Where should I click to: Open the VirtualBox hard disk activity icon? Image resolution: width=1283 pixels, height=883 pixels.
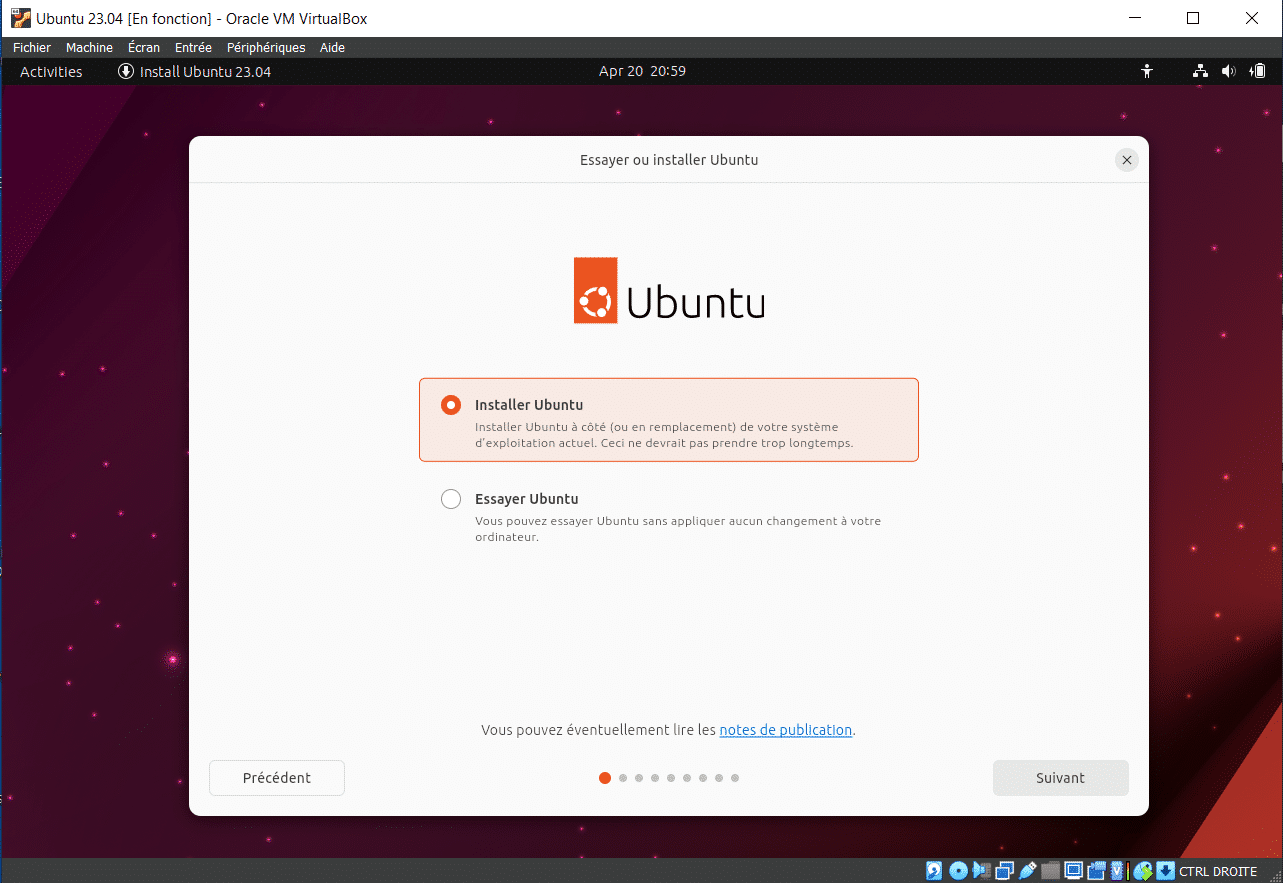click(934, 870)
